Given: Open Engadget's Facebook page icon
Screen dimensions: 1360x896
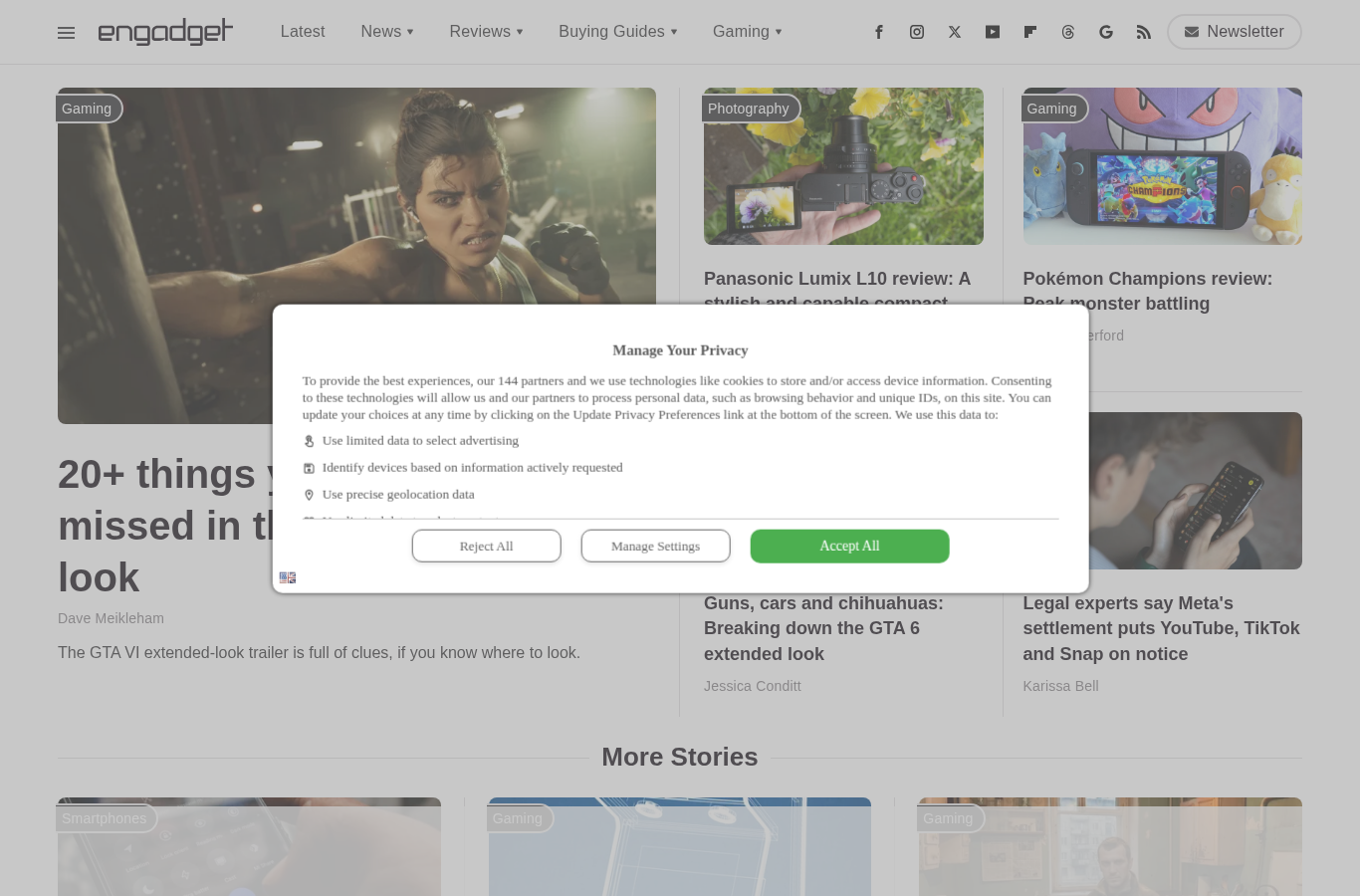Looking at the screenshot, I should click(879, 32).
